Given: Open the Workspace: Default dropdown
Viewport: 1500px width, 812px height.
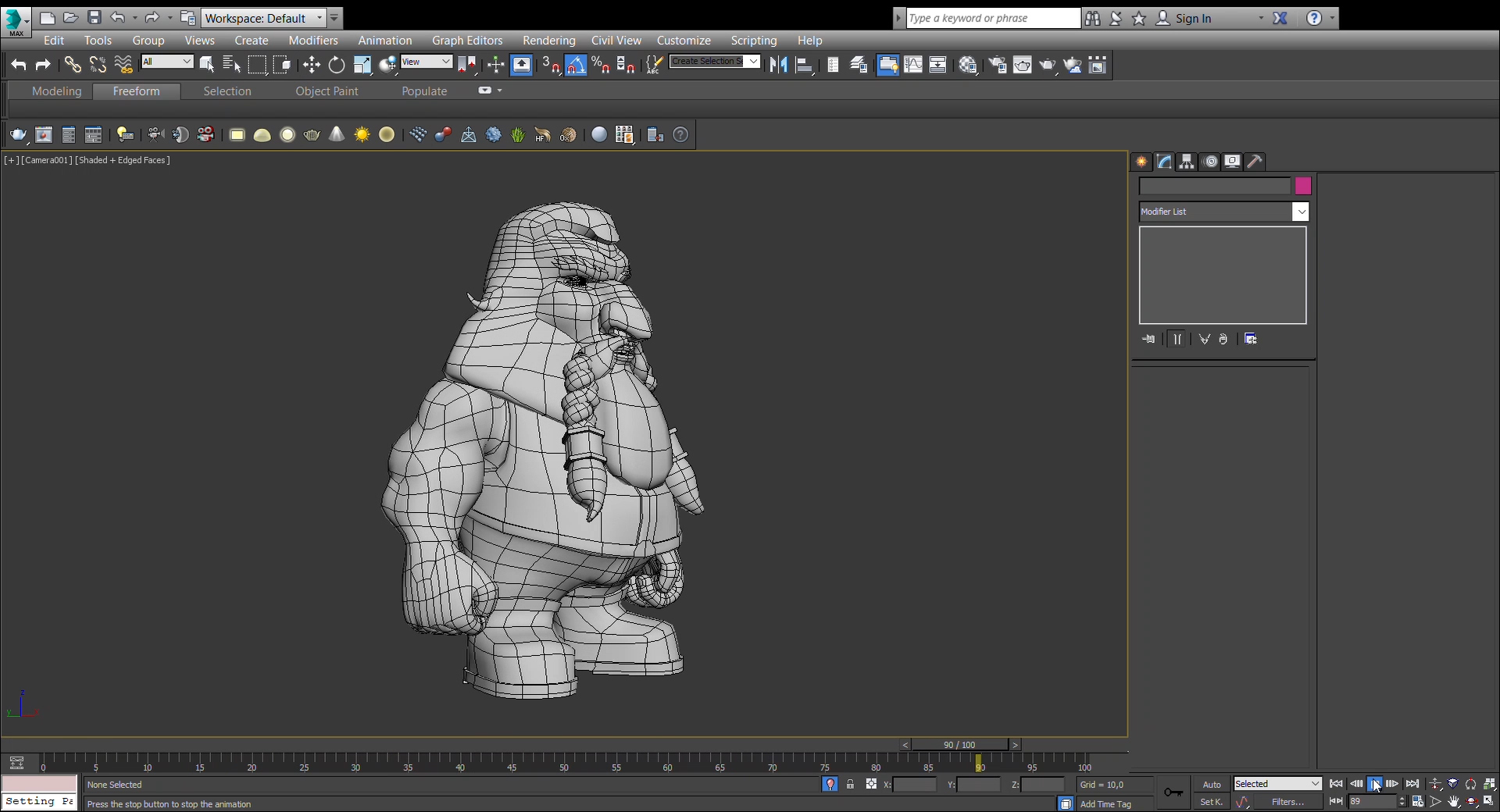Looking at the screenshot, I should click(263, 18).
